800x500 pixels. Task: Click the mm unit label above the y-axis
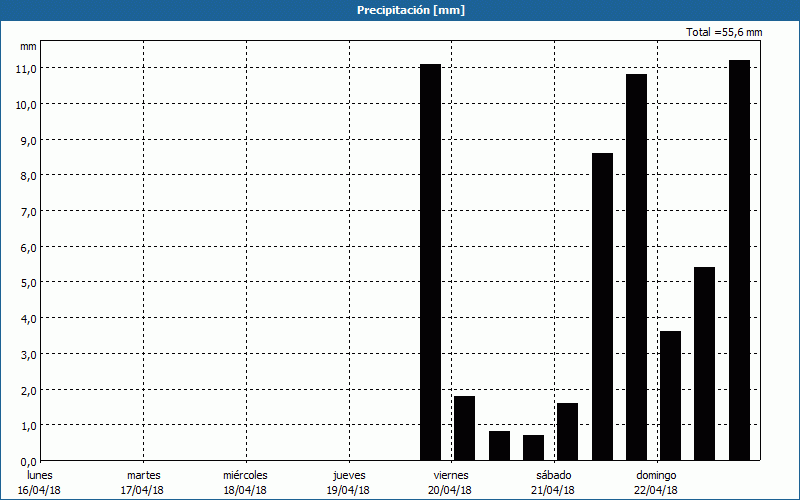27,46
